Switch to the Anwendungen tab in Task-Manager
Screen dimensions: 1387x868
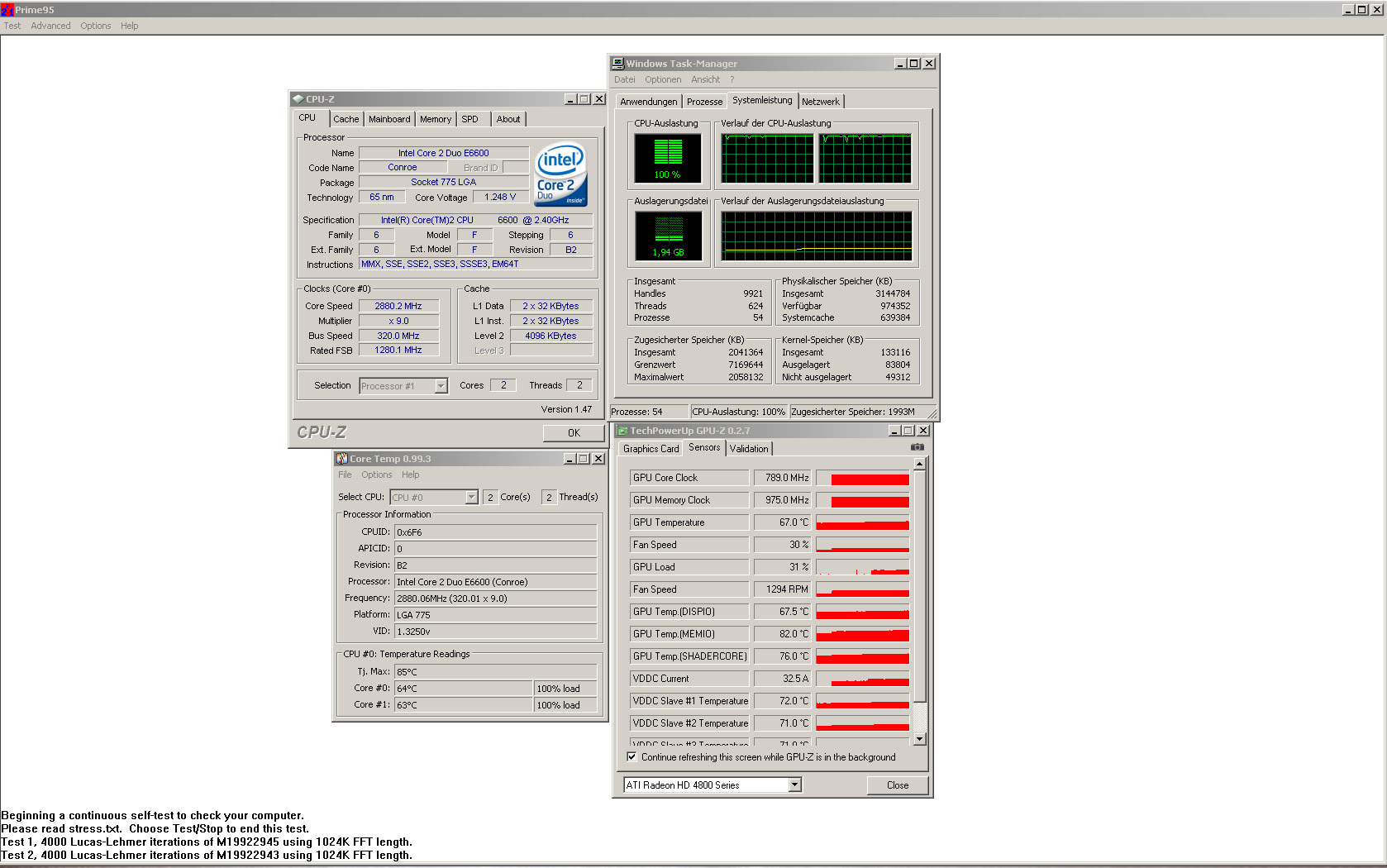tap(649, 102)
